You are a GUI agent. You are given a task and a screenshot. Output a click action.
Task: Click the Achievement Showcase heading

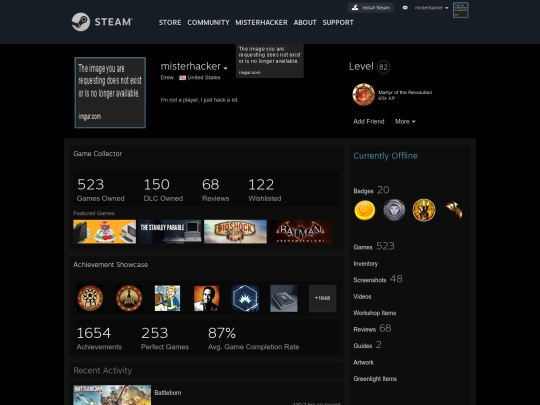tap(111, 264)
